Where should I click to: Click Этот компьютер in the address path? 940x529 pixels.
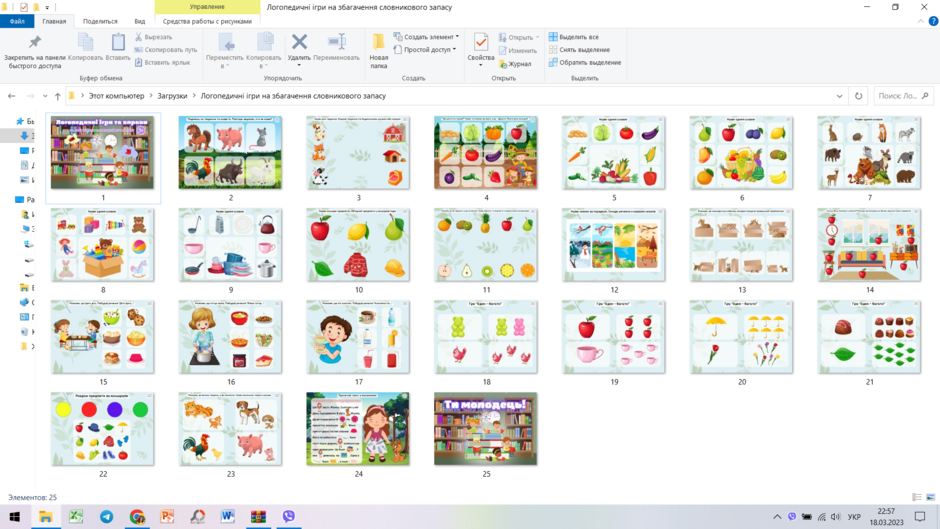pos(116,96)
